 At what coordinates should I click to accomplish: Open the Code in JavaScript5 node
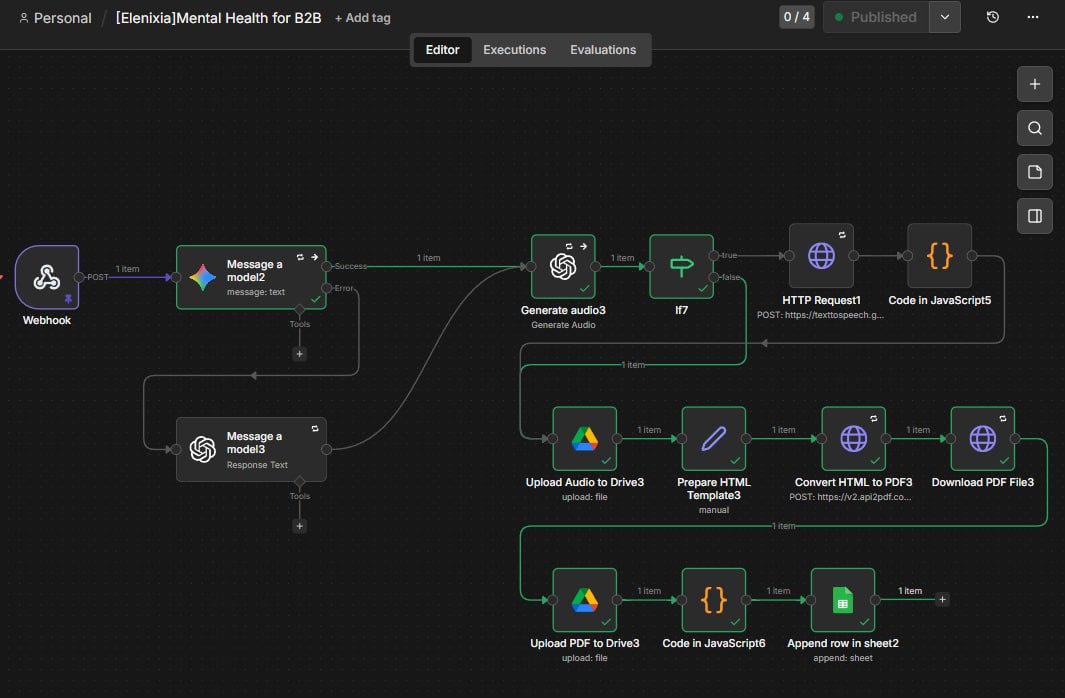click(939, 256)
